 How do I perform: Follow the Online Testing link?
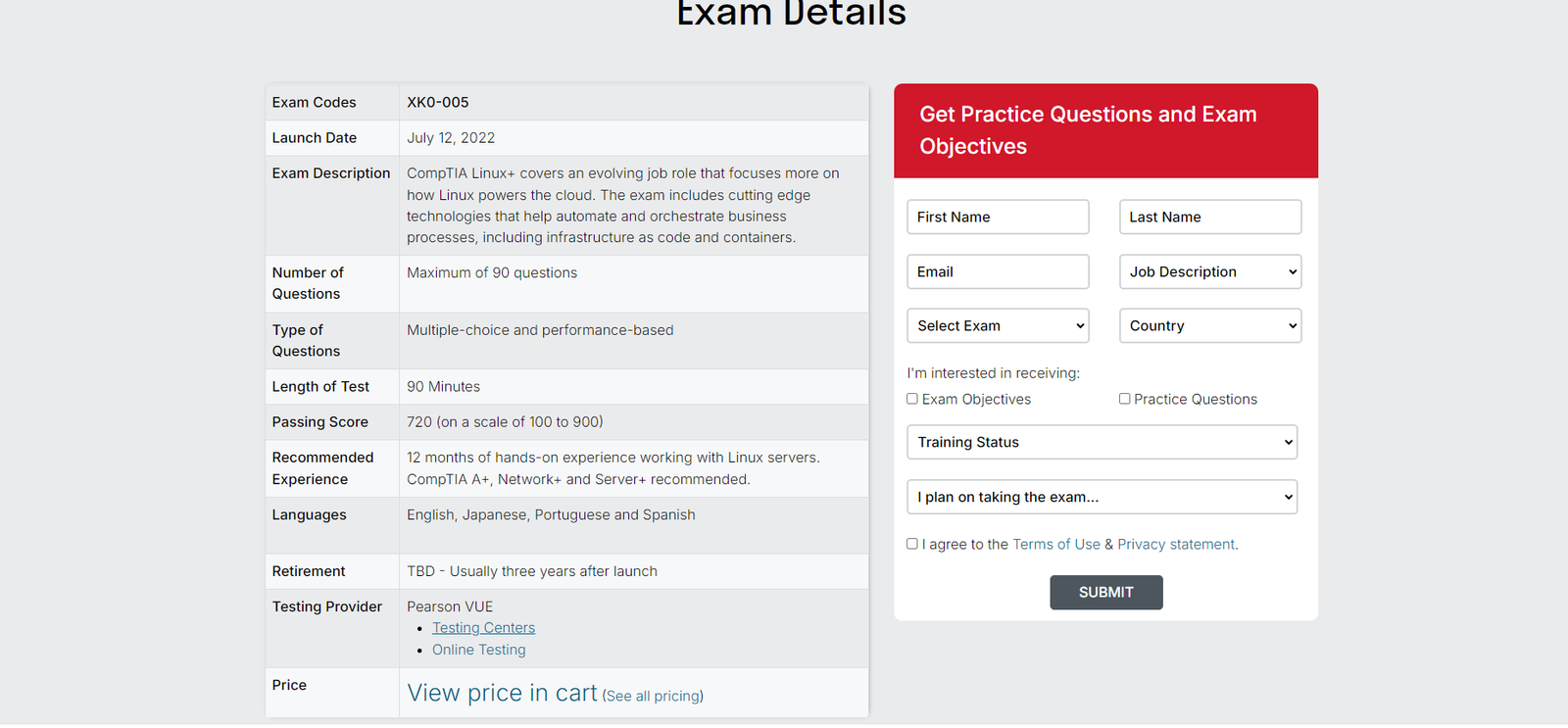click(479, 650)
